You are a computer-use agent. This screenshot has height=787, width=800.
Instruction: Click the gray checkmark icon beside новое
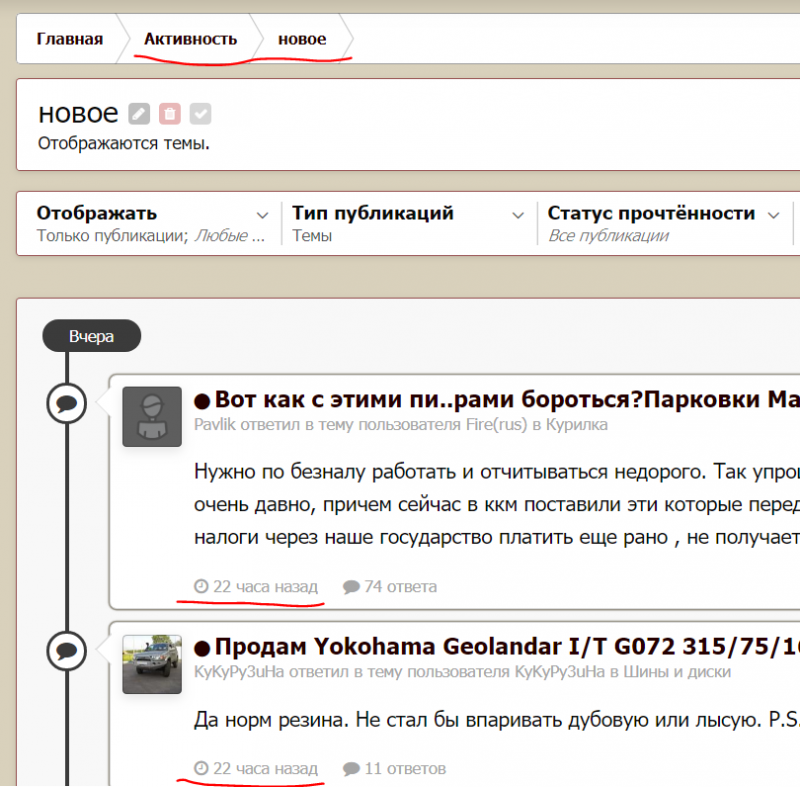[200, 114]
